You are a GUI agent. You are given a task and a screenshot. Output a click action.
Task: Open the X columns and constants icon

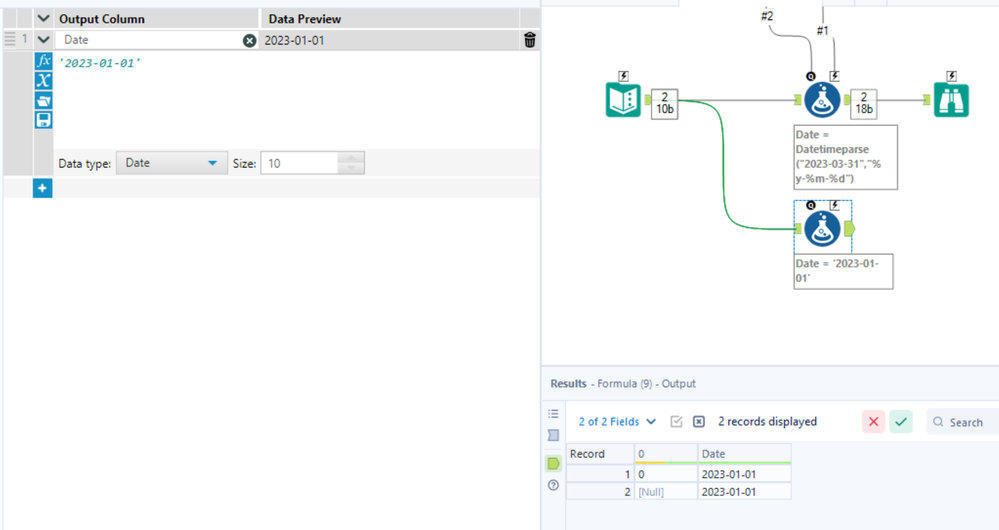[43, 81]
